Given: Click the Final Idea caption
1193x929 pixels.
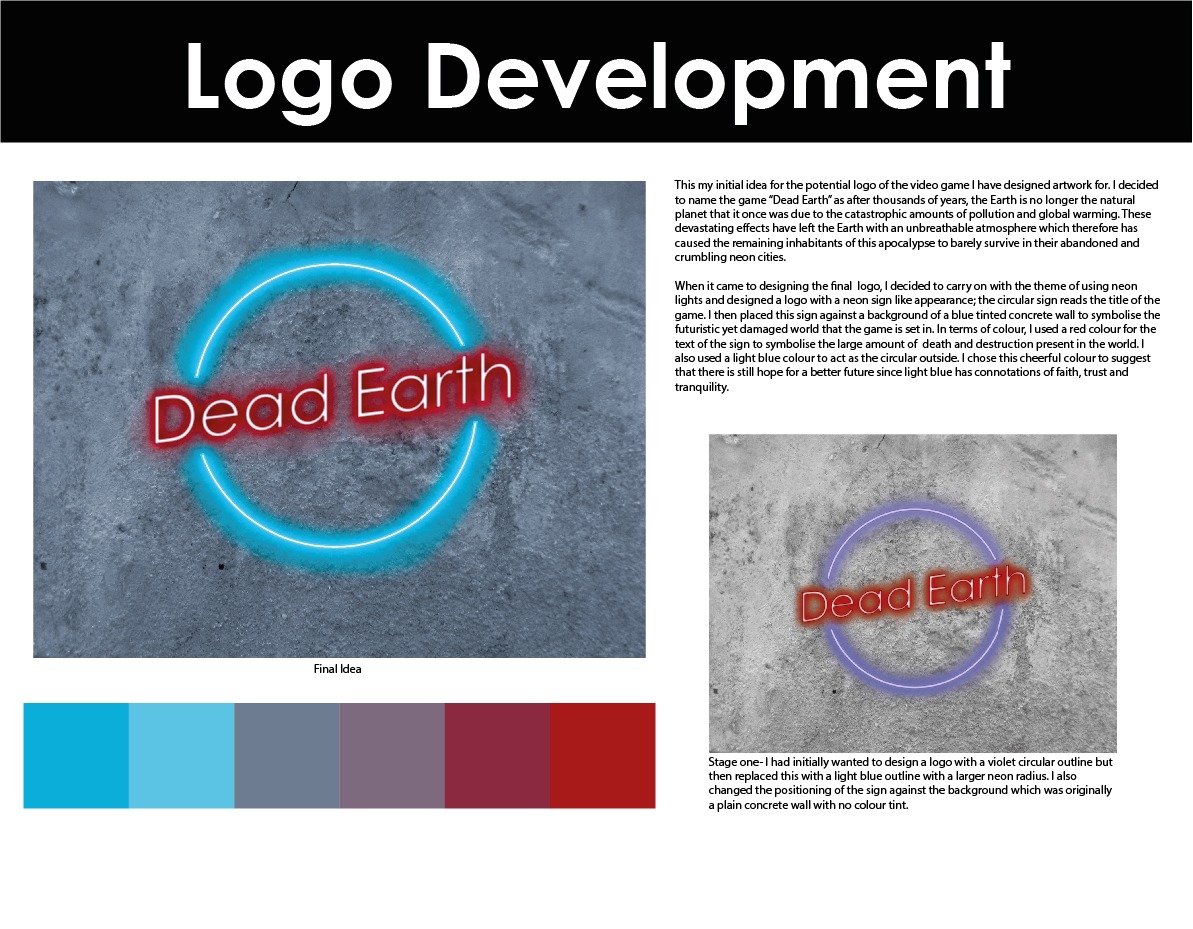Looking at the screenshot, I should 338,669.
